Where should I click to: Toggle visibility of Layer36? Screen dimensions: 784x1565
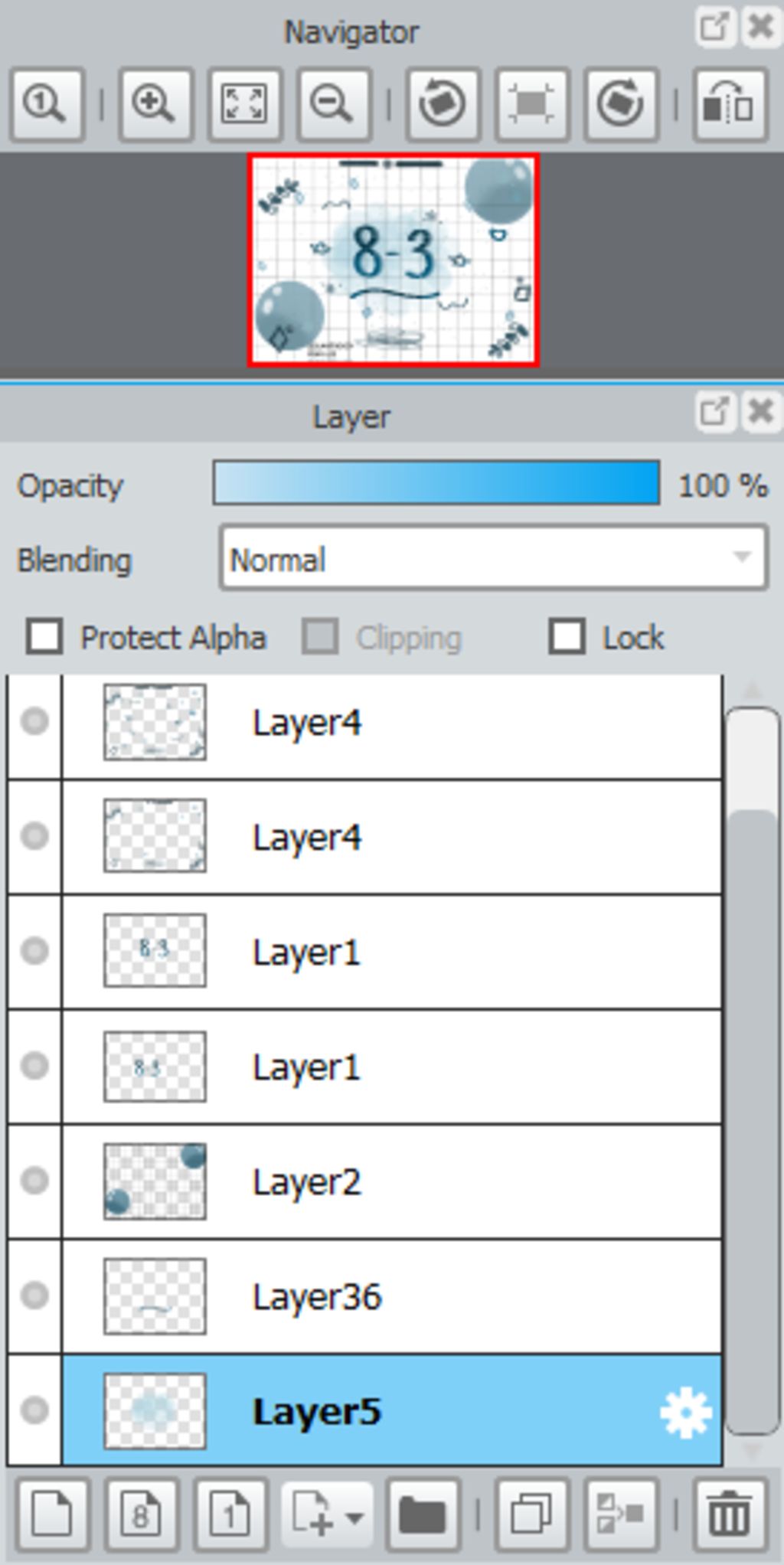click(34, 1295)
